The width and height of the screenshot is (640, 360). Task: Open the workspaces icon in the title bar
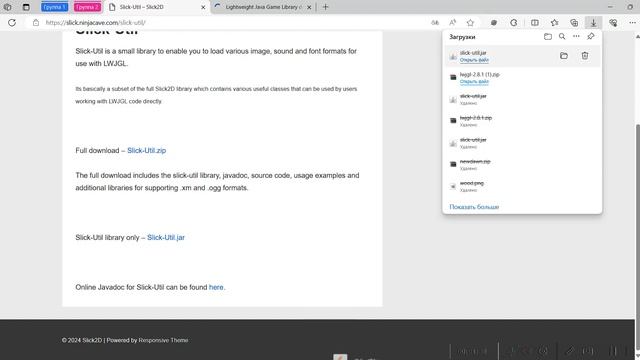coord(7,7)
